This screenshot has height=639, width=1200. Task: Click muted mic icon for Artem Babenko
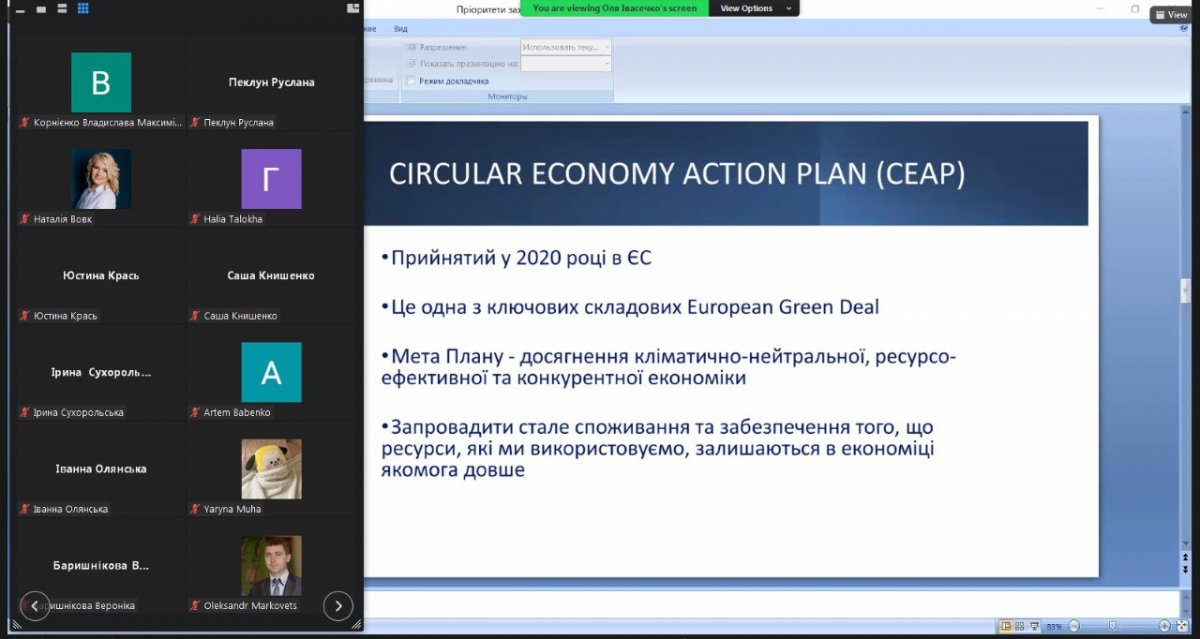pyautogui.click(x=196, y=412)
